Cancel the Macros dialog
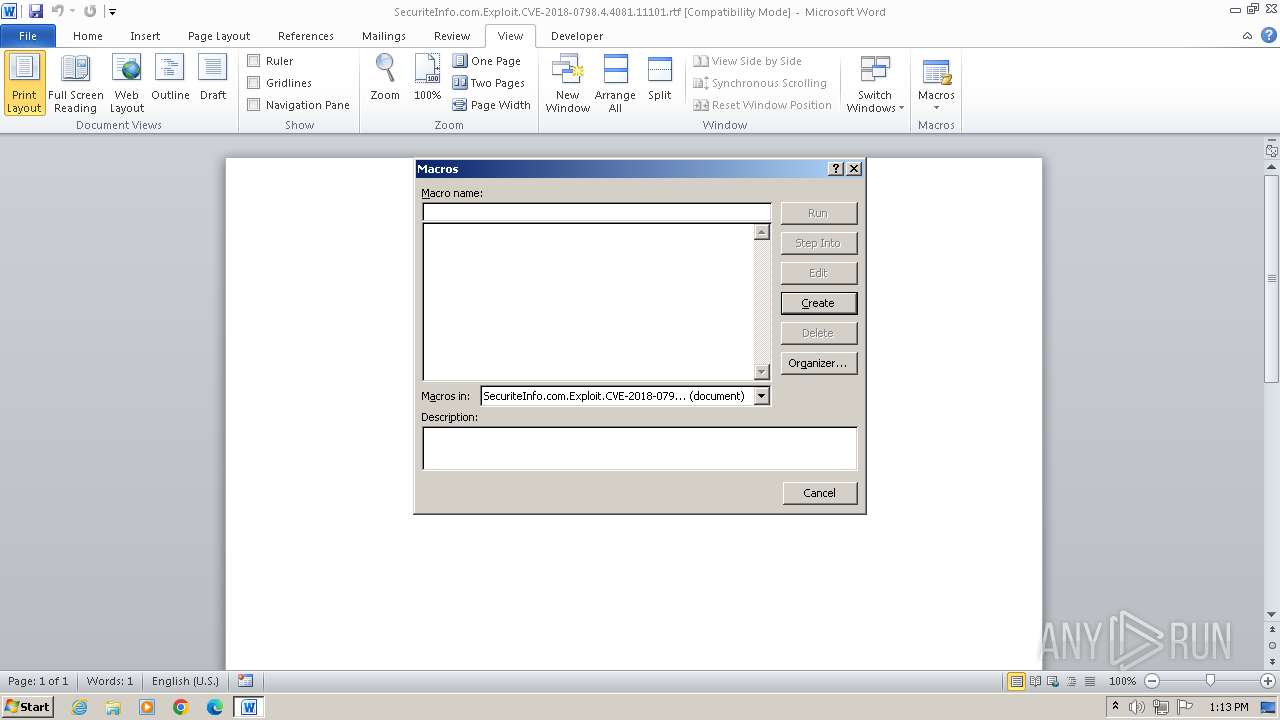The width and height of the screenshot is (1280, 720). (819, 493)
